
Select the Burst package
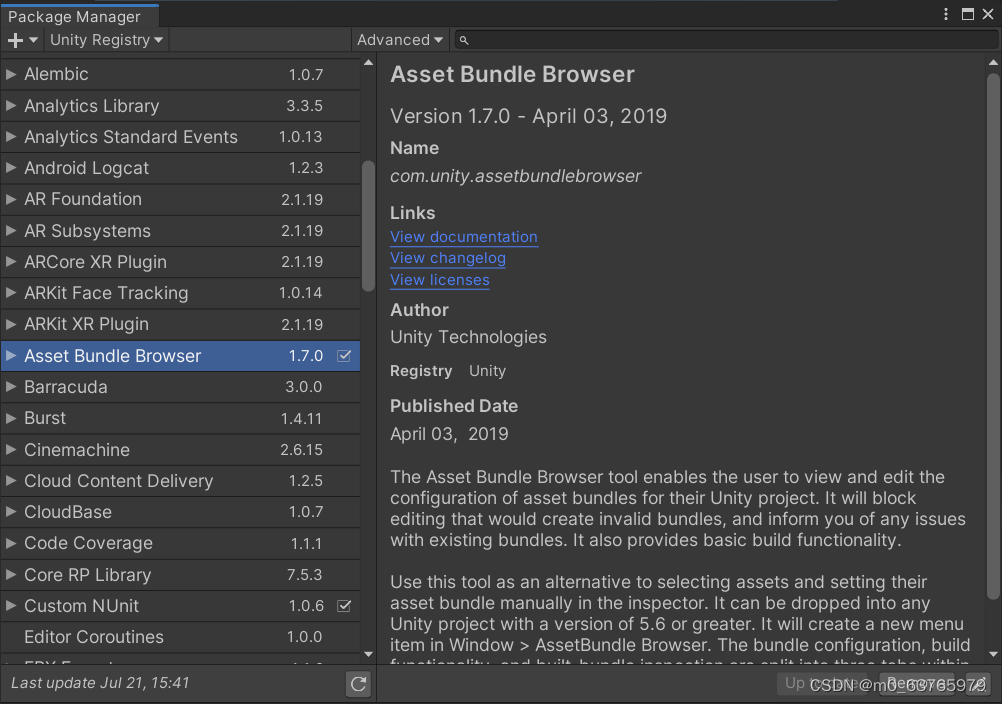click(180, 418)
